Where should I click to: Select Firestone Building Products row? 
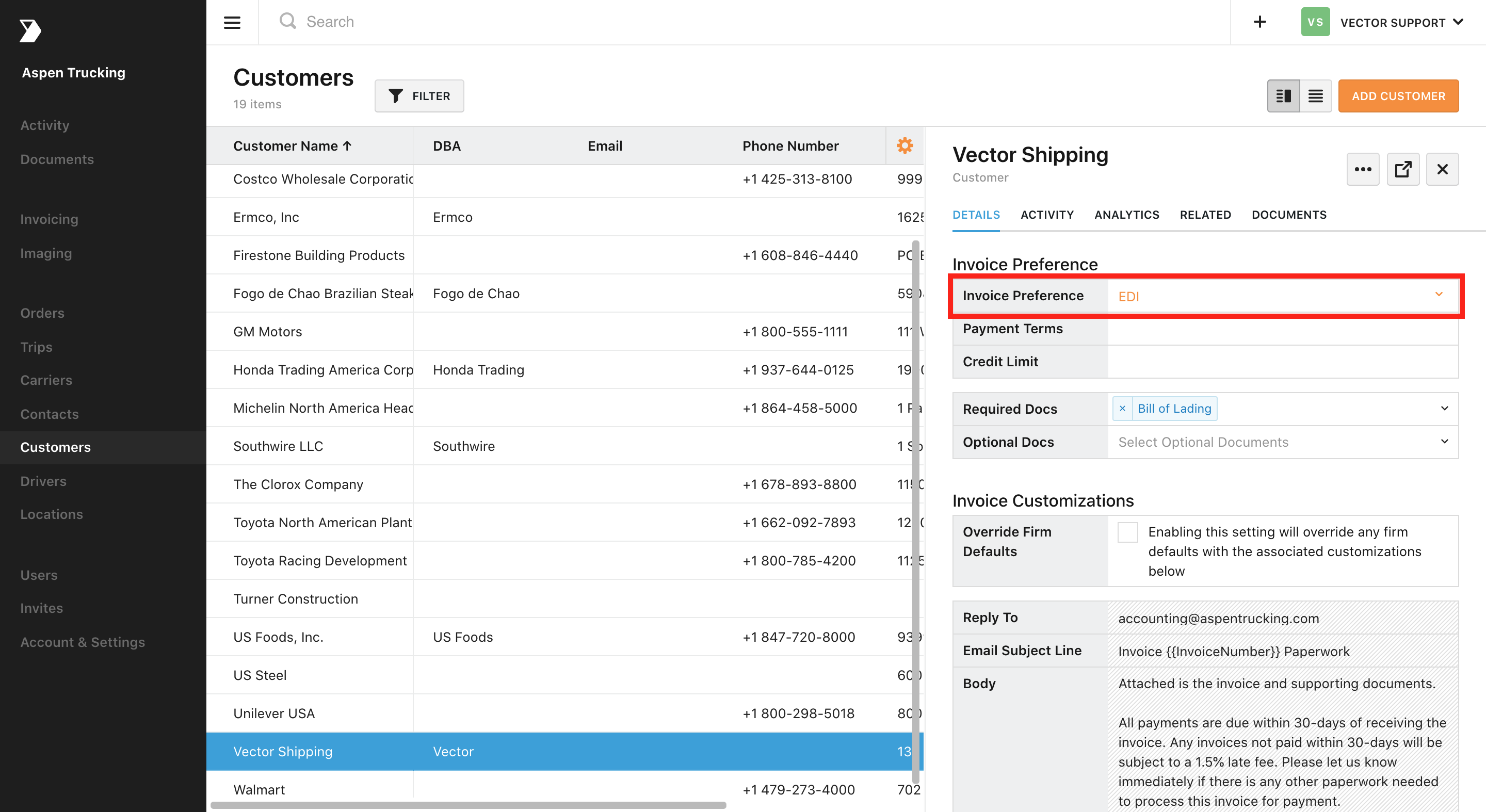(566, 255)
